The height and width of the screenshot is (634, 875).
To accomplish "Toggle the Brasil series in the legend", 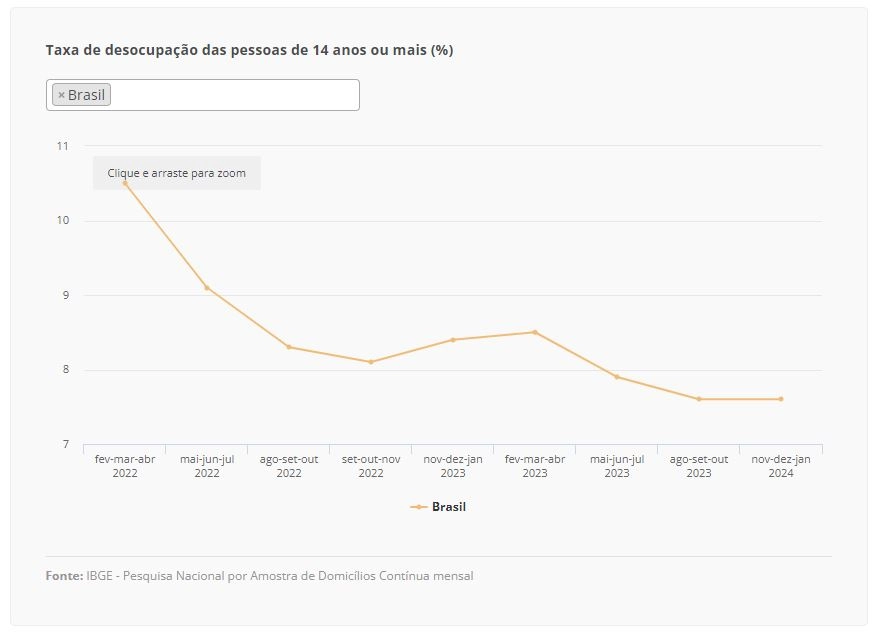I will [438, 507].
